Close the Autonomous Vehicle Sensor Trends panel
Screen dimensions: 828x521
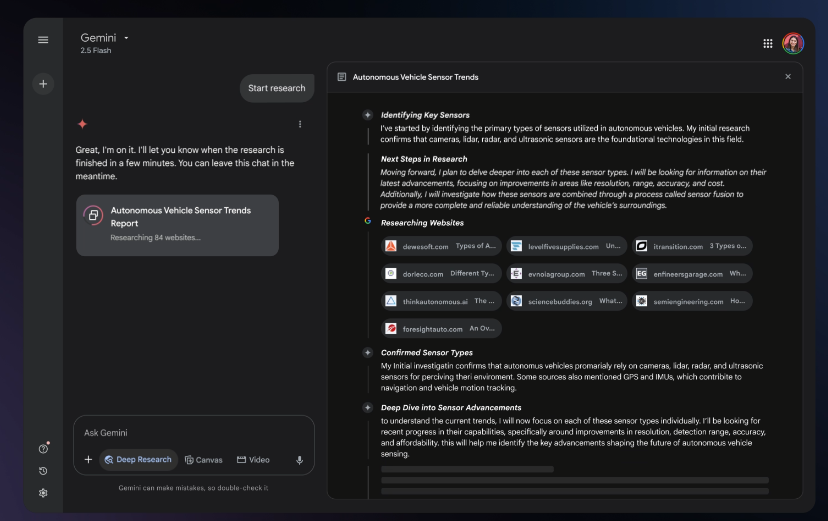point(788,77)
